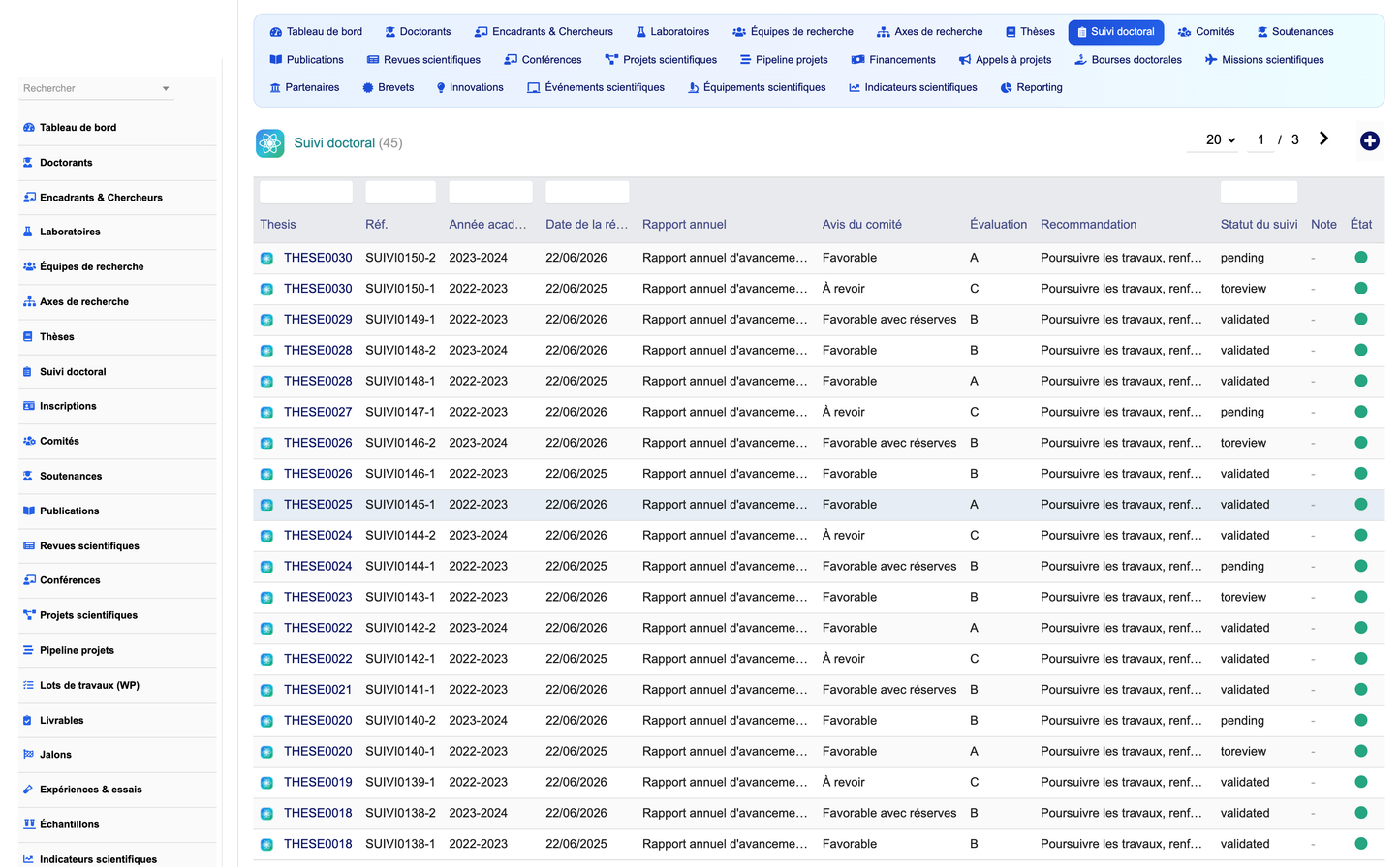Sort by Avis du comité column header
The image size is (1400, 867).
click(861, 225)
